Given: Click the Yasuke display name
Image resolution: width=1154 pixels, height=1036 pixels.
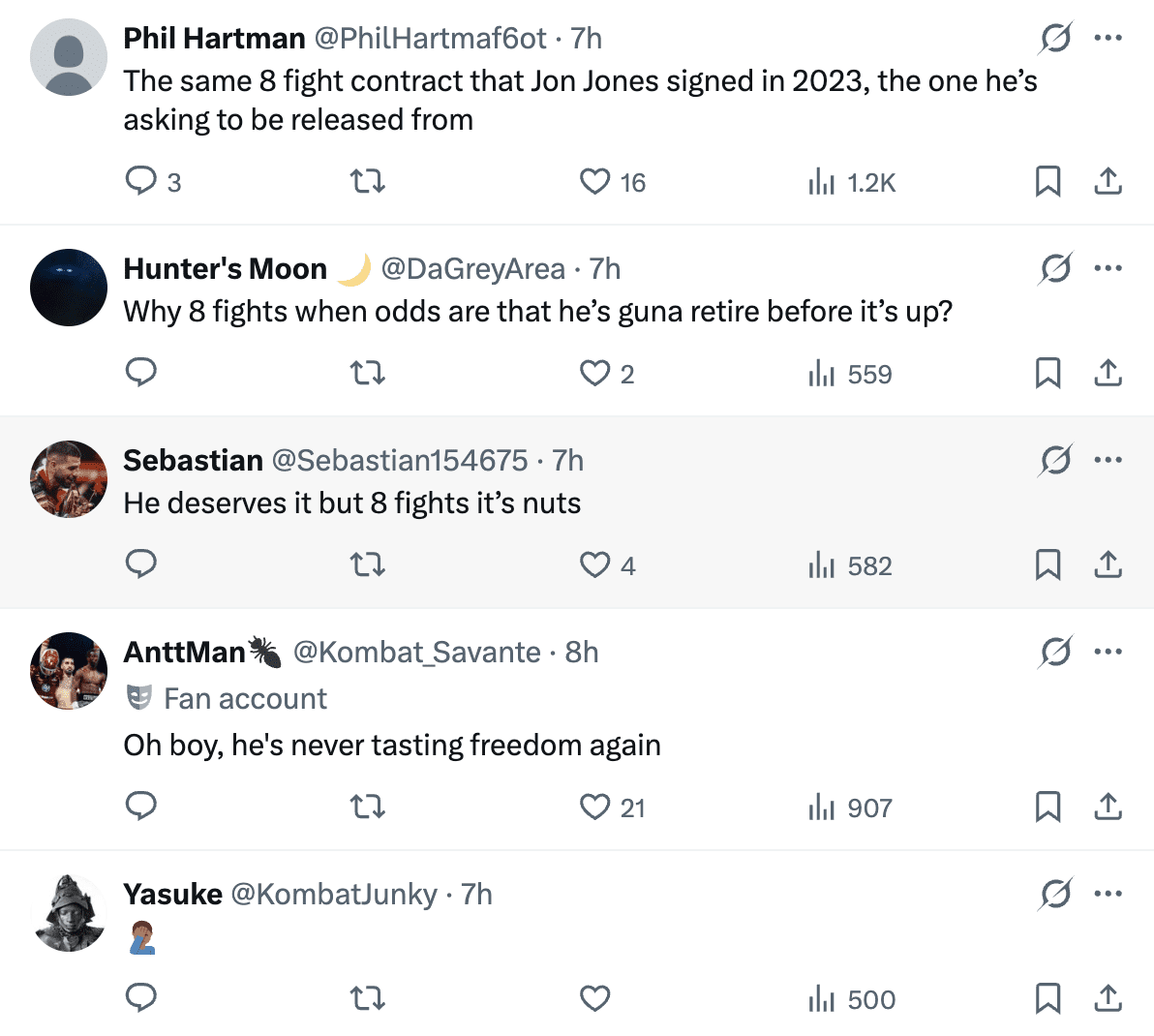Looking at the screenshot, I should (172, 894).
